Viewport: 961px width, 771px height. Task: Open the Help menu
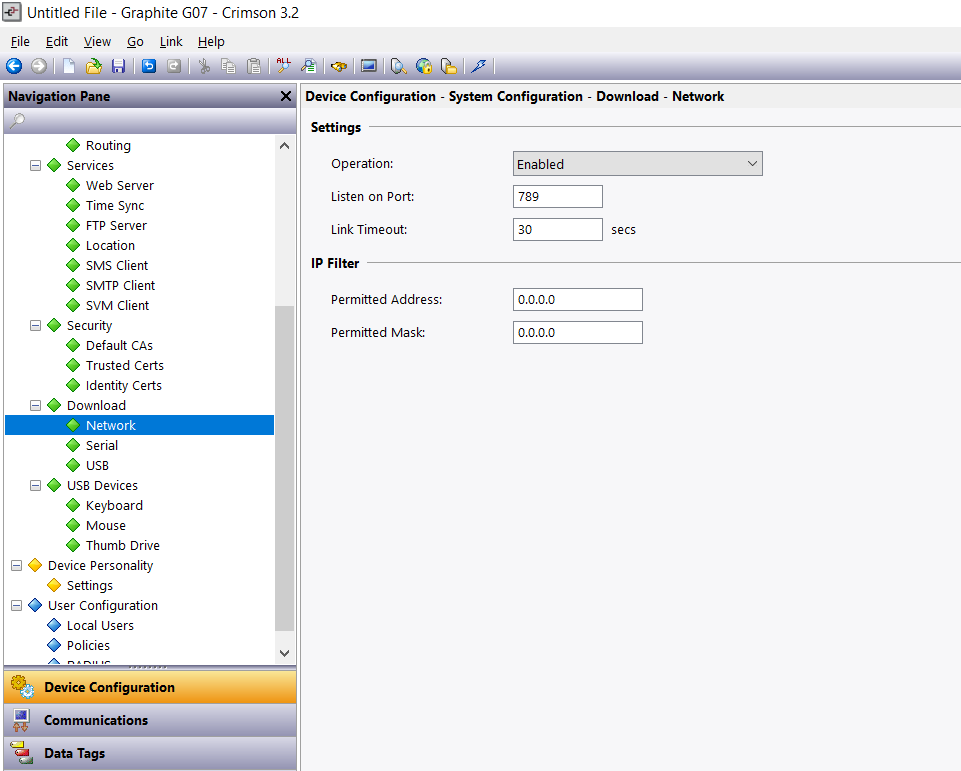tap(211, 42)
